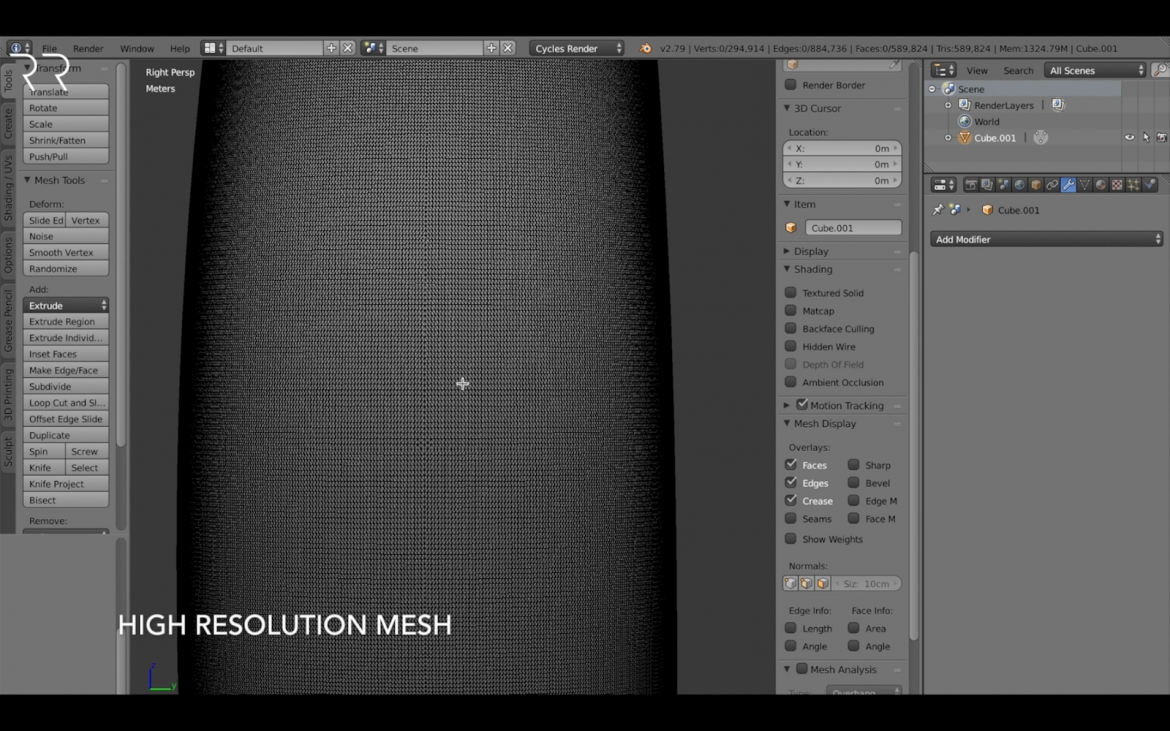The height and width of the screenshot is (731, 1170).
Task: Open the Render menu in the header
Action: pos(88,47)
